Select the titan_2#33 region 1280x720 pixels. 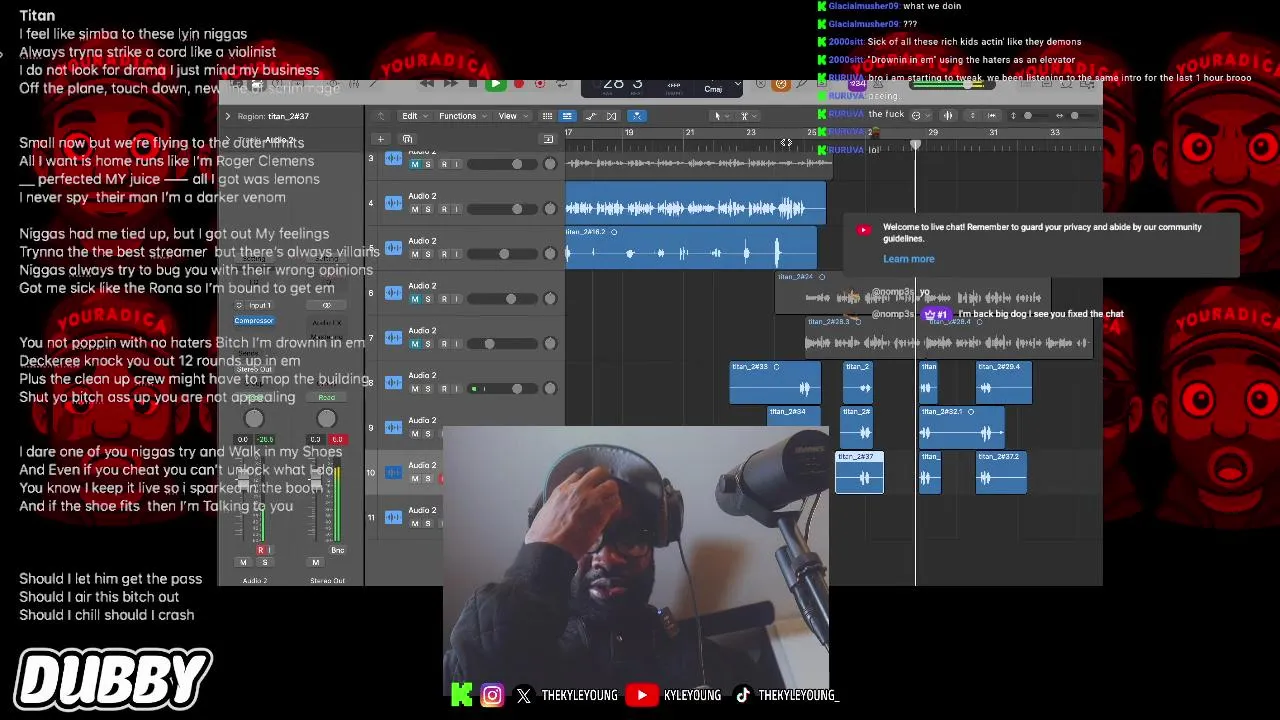click(x=775, y=383)
